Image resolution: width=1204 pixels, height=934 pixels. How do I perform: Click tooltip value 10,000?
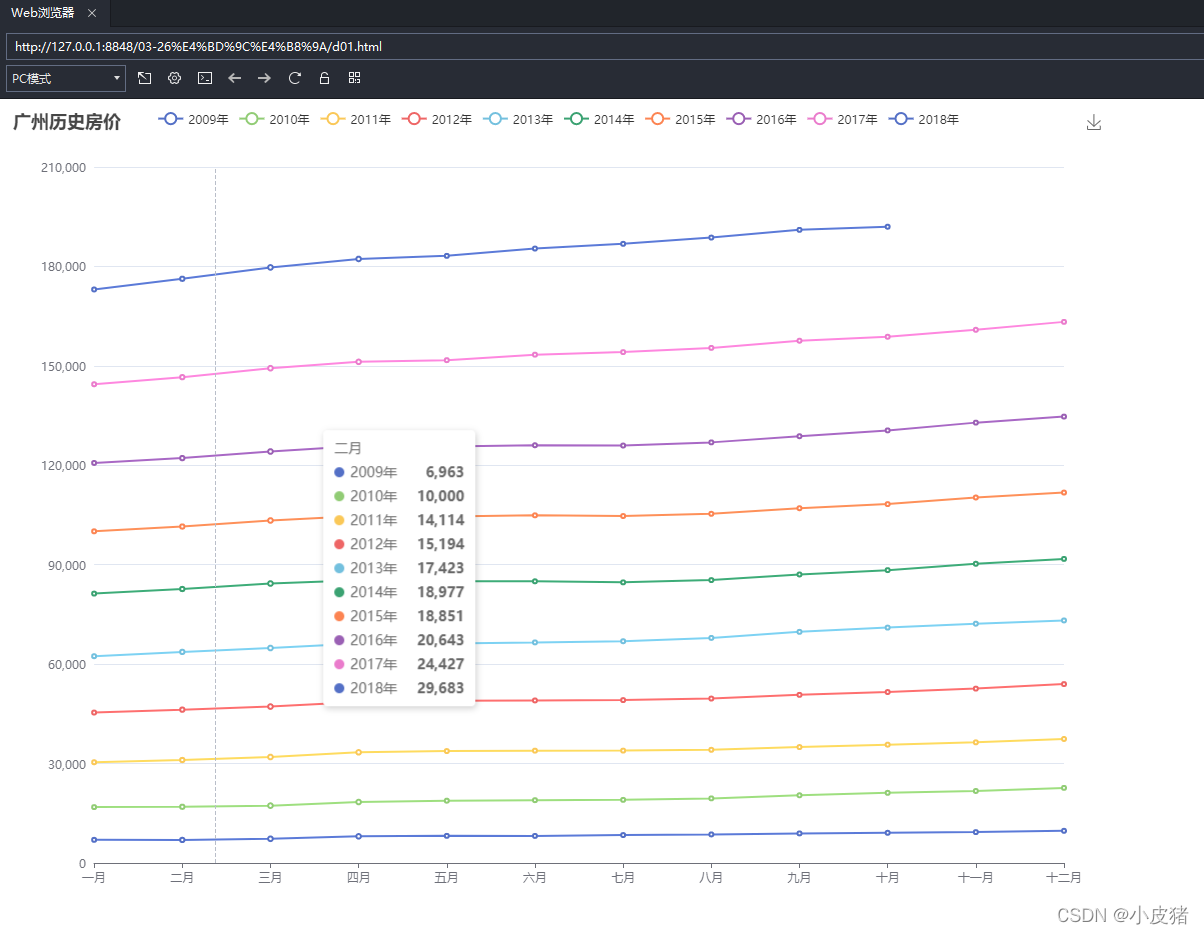pos(441,496)
